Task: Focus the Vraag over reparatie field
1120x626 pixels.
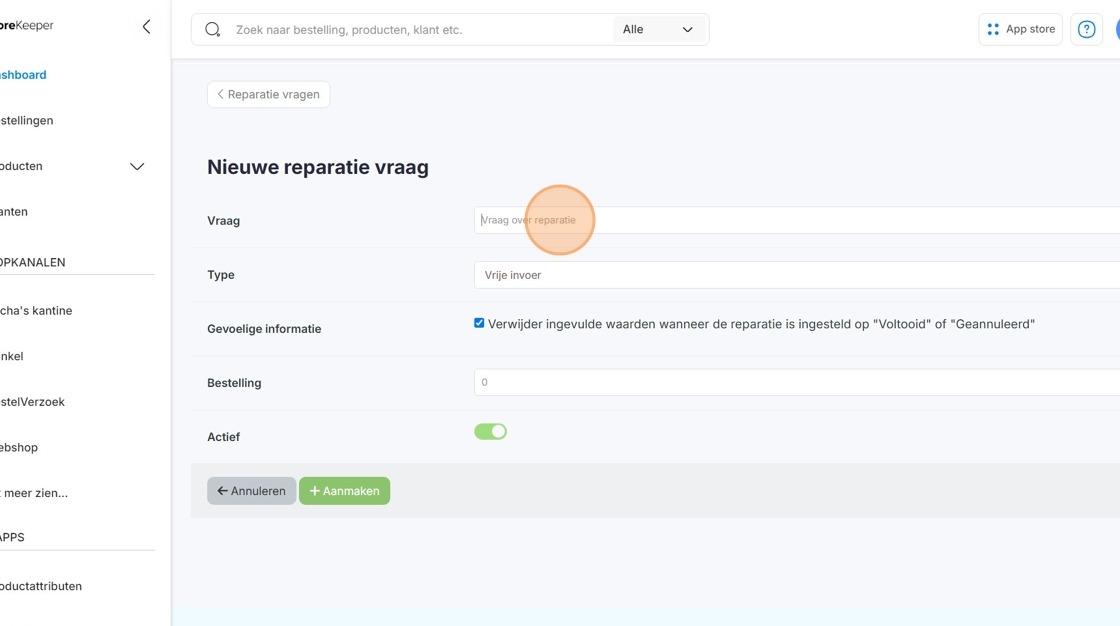Action: pyautogui.click(x=797, y=220)
